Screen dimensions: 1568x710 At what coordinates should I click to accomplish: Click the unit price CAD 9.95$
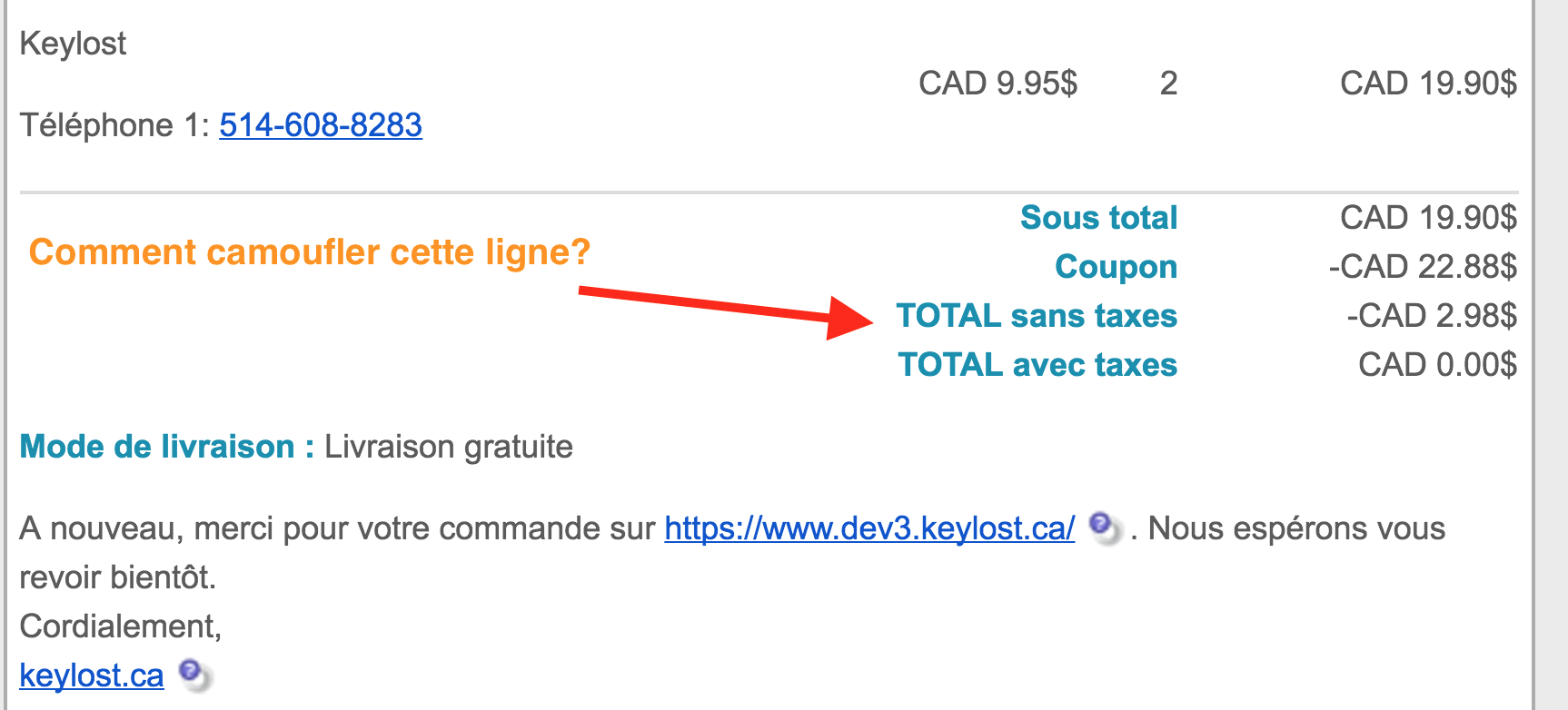pos(997,84)
